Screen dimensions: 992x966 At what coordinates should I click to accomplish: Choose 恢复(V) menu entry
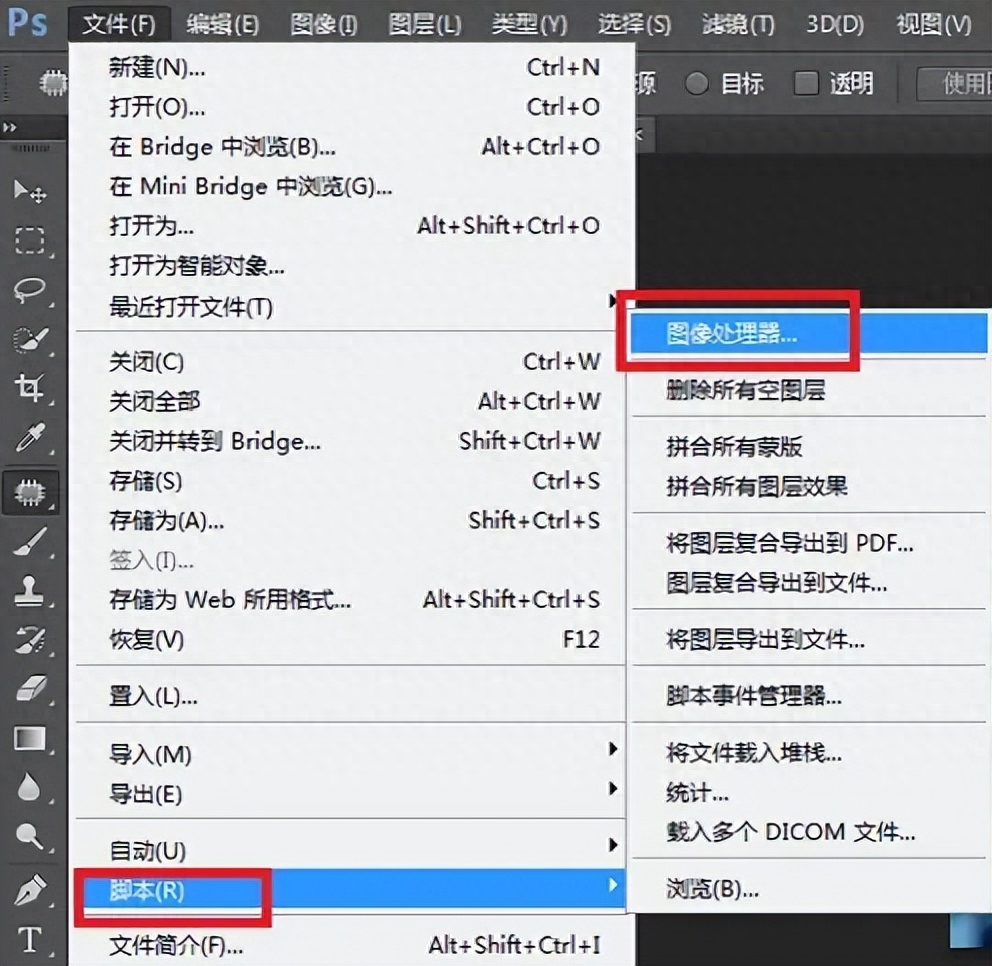351,640
